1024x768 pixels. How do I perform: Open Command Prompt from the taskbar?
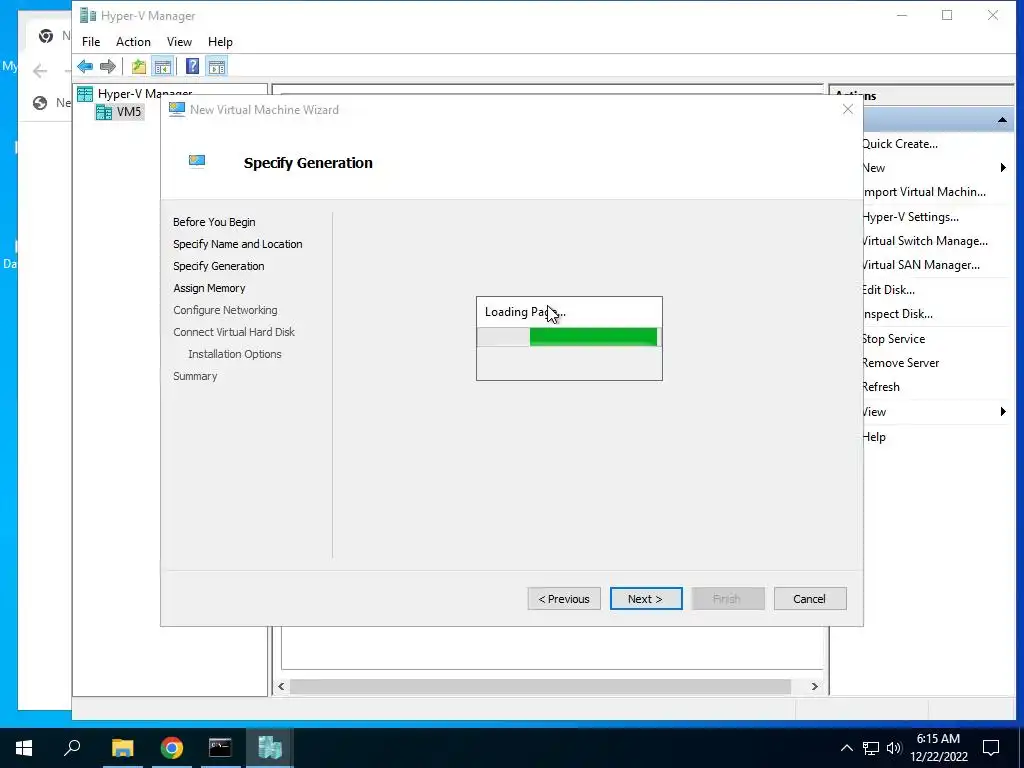220,748
